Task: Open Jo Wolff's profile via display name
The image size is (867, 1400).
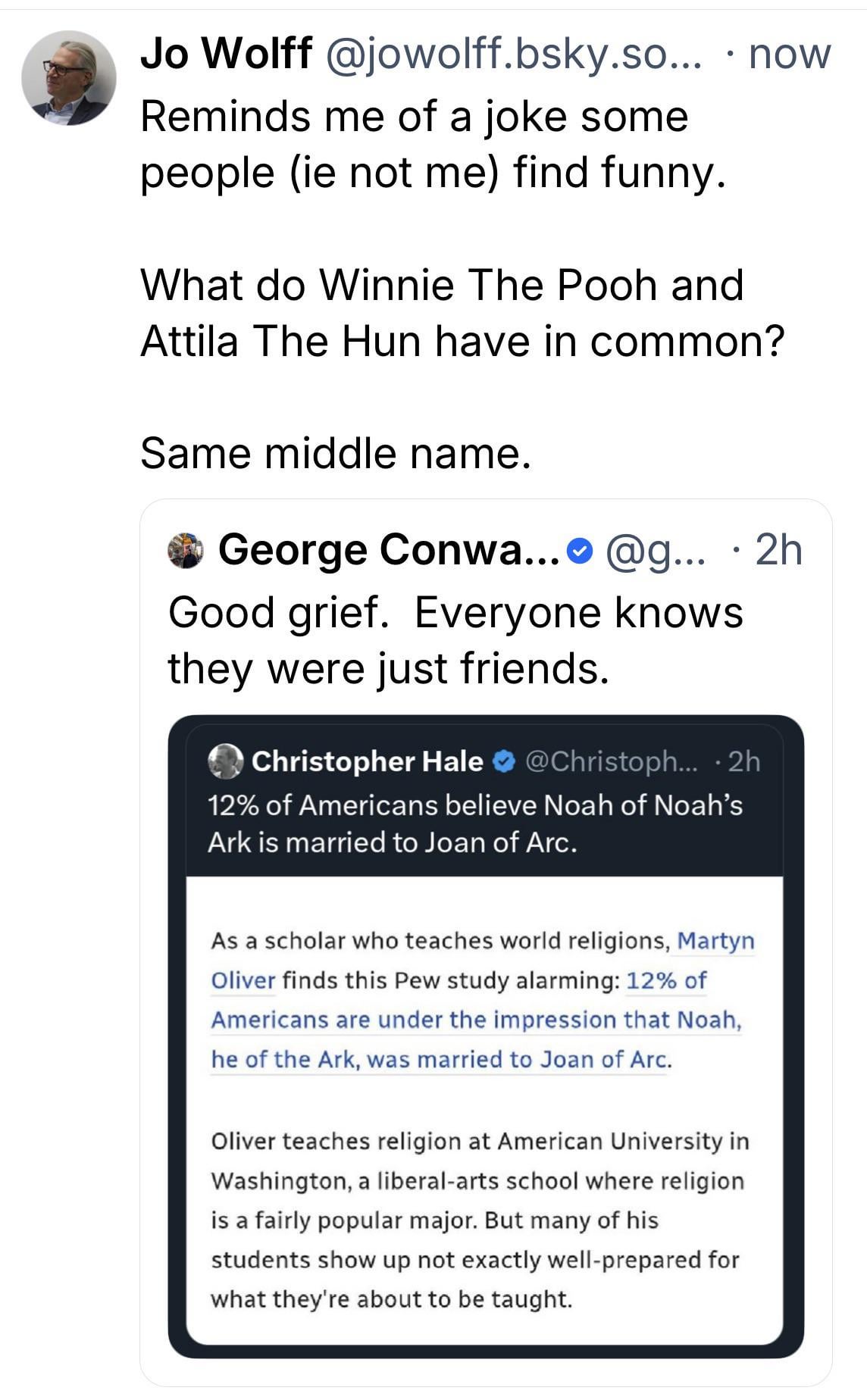Action: click(226, 55)
